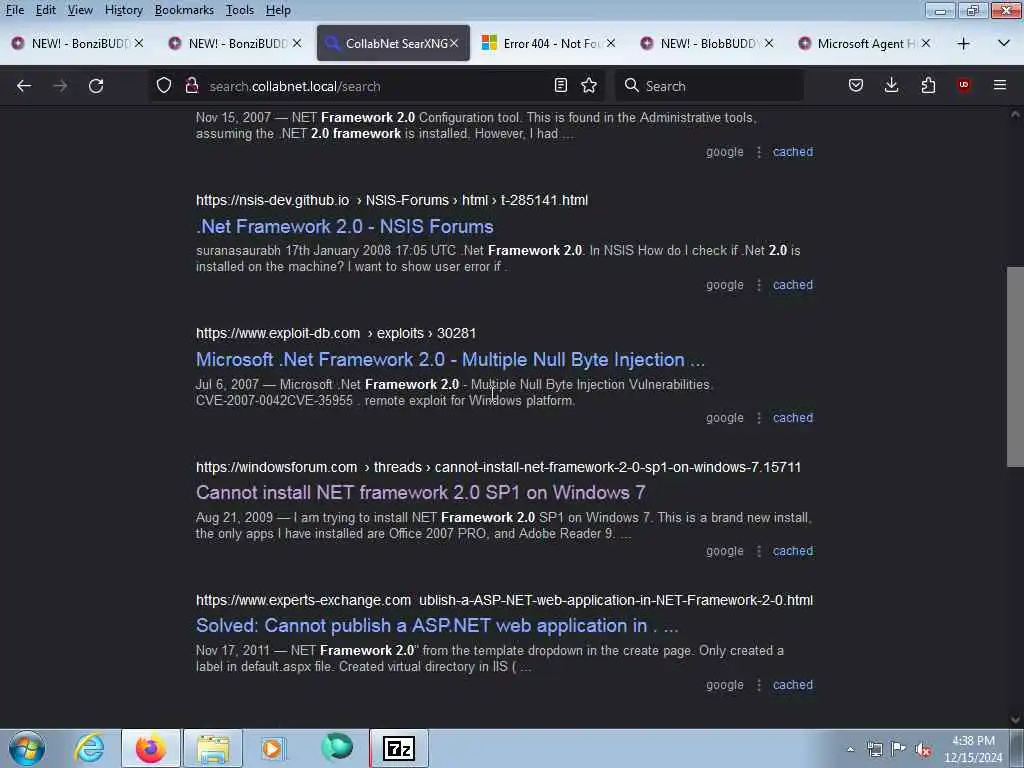Open Windows Media Player from the taskbar

pos(274,748)
